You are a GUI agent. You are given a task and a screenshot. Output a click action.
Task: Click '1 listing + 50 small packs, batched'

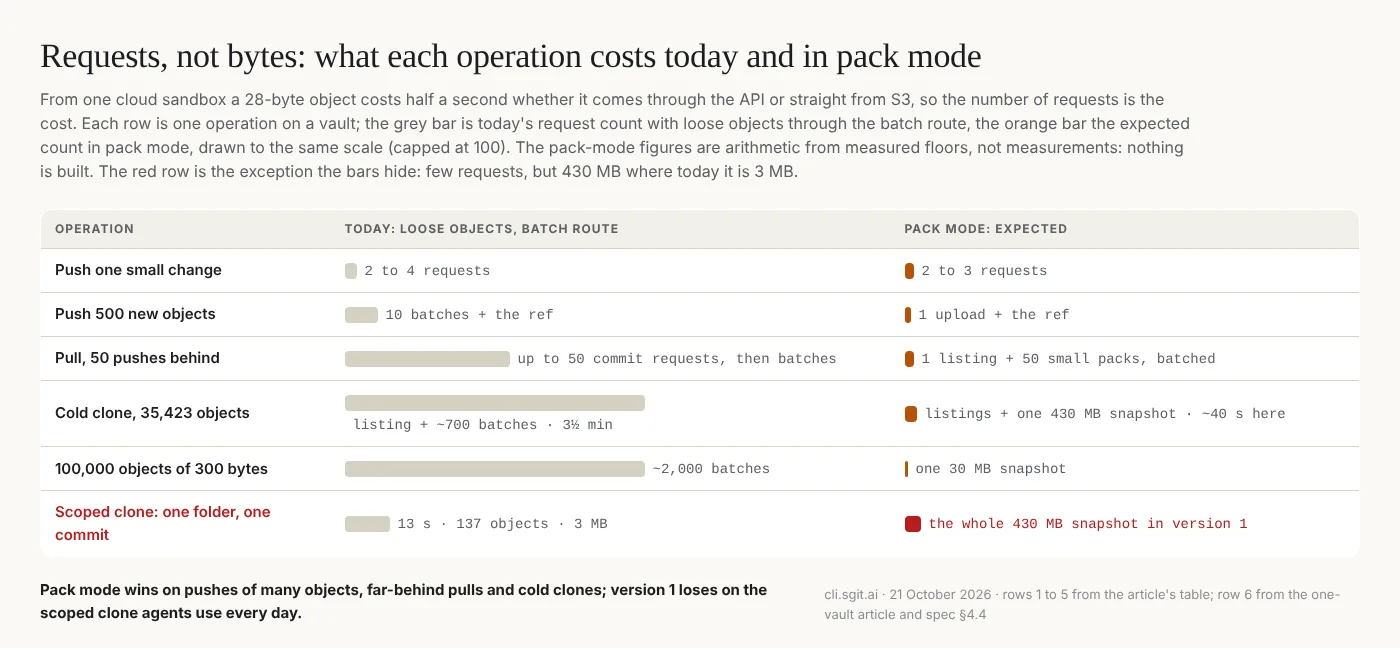pos(1068,359)
